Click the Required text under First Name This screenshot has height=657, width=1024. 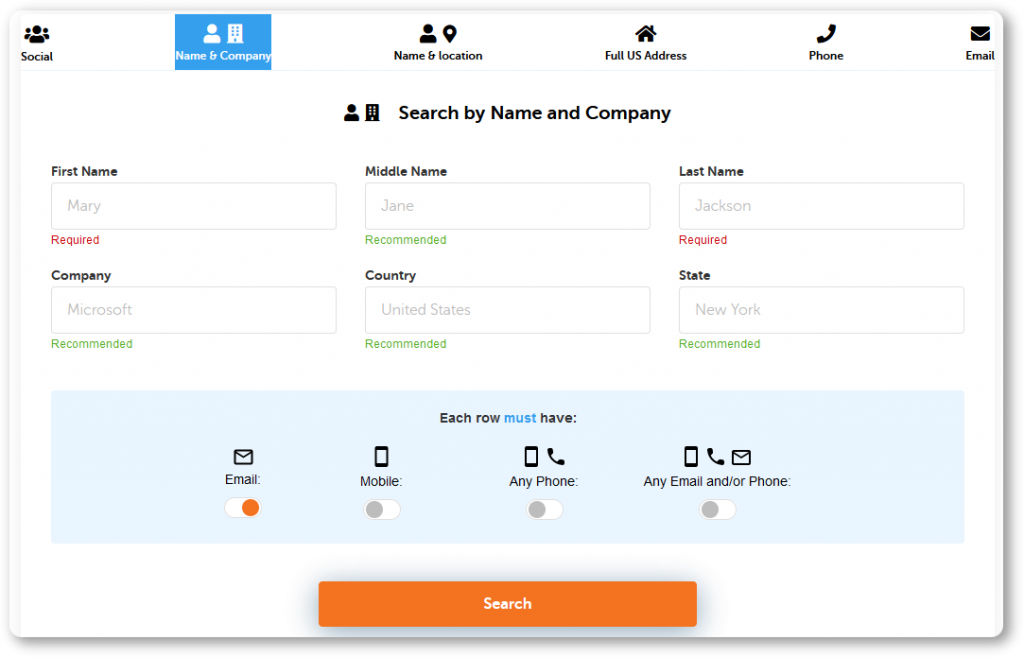click(75, 240)
